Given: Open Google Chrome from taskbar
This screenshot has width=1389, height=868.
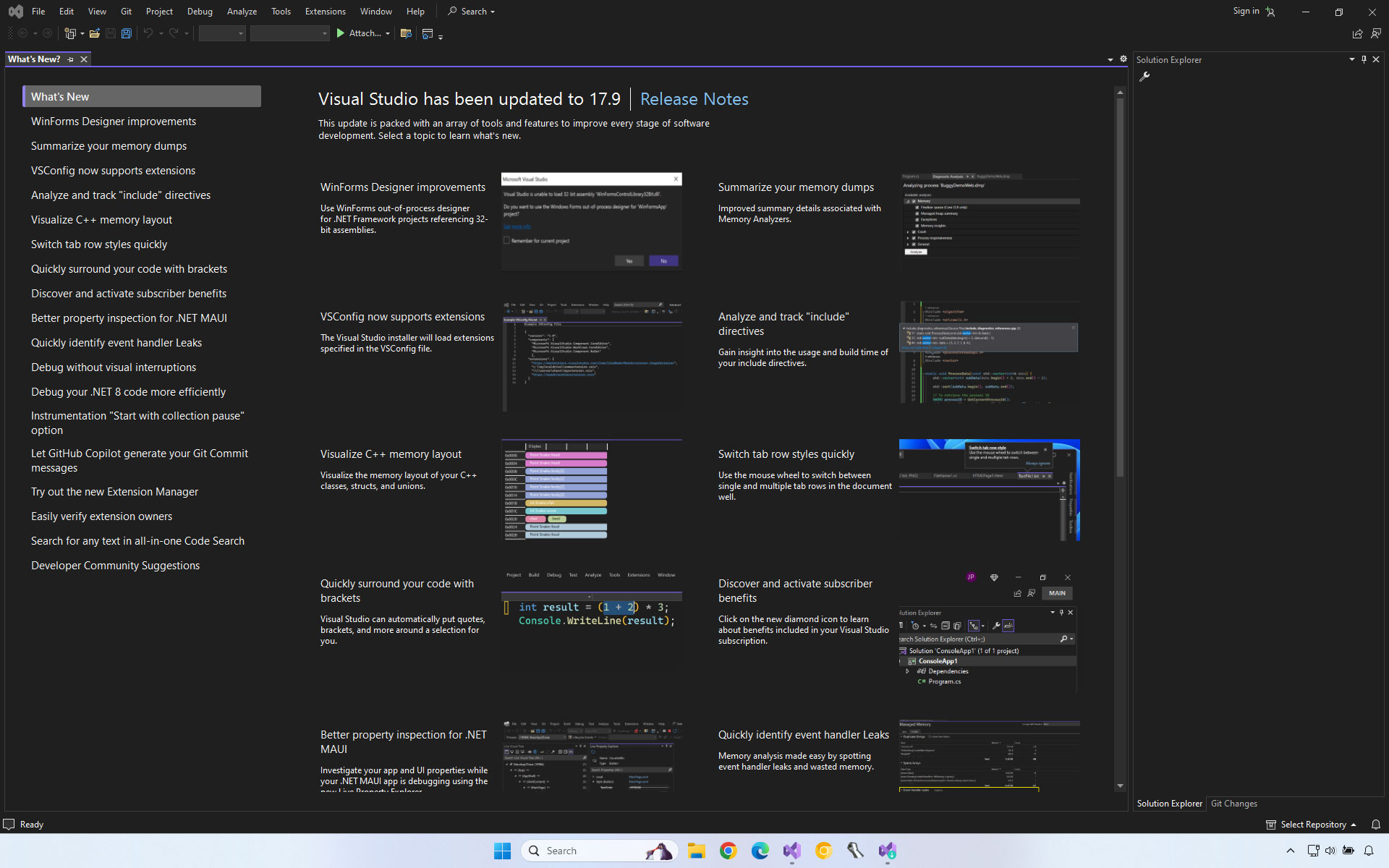Looking at the screenshot, I should pyautogui.click(x=729, y=851).
